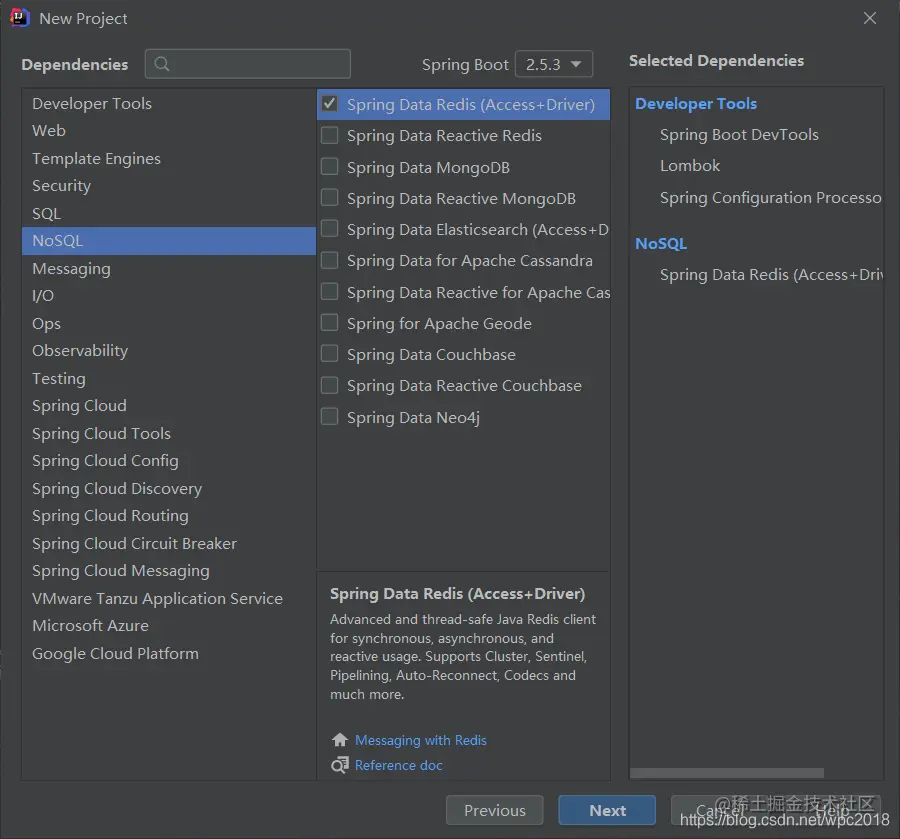Select the NoSQL category
The width and height of the screenshot is (900, 839).
(x=169, y=241)
